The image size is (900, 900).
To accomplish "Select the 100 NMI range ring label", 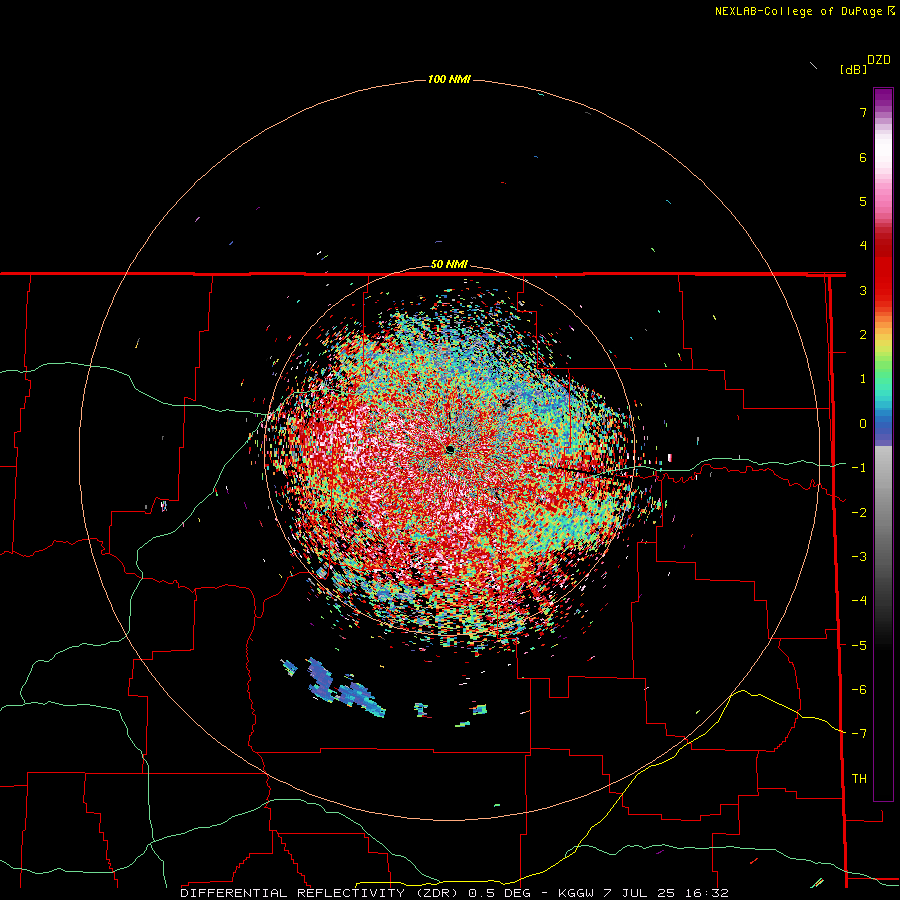I will (449, 79).
